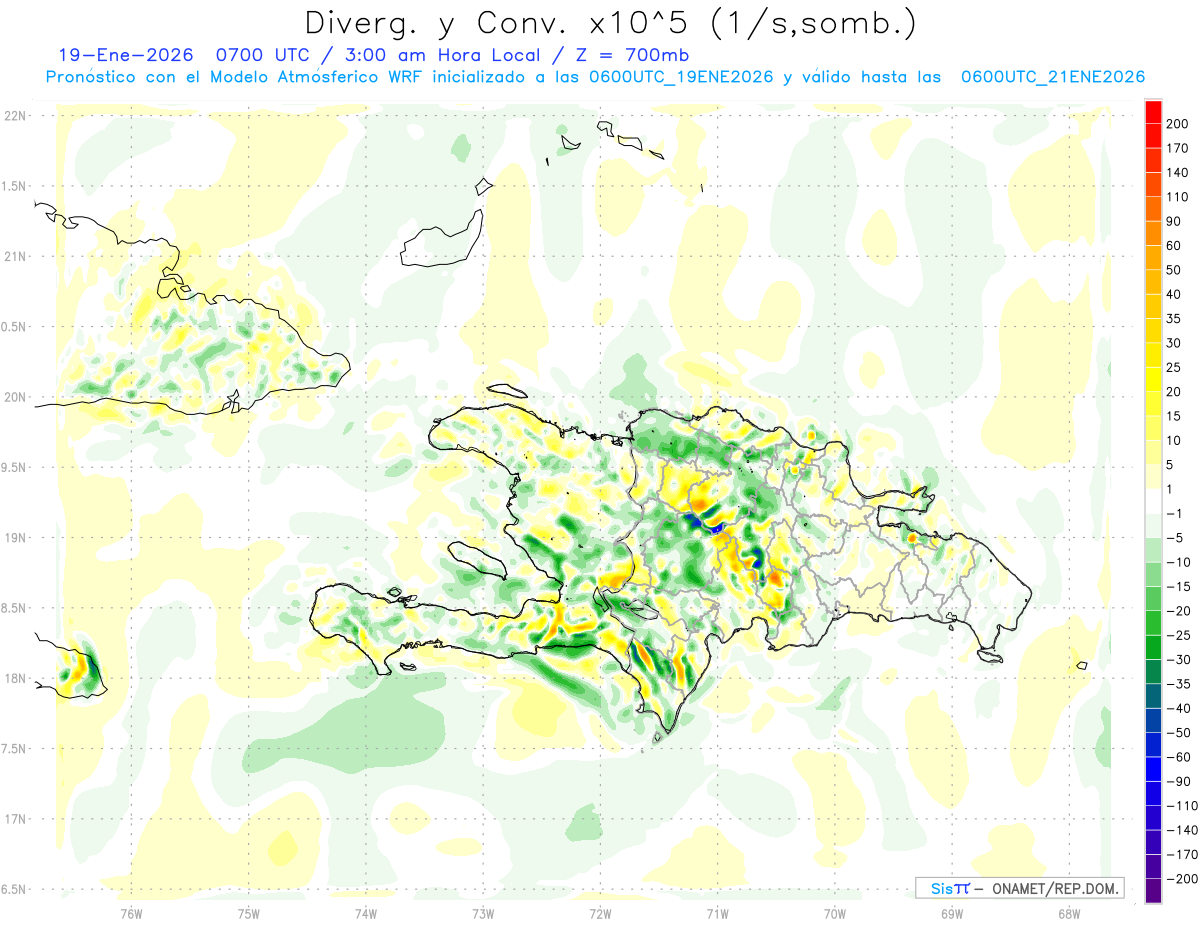Click the '68W' longitude label
Screen dimensions: 1200x927
coord(1069,913)
